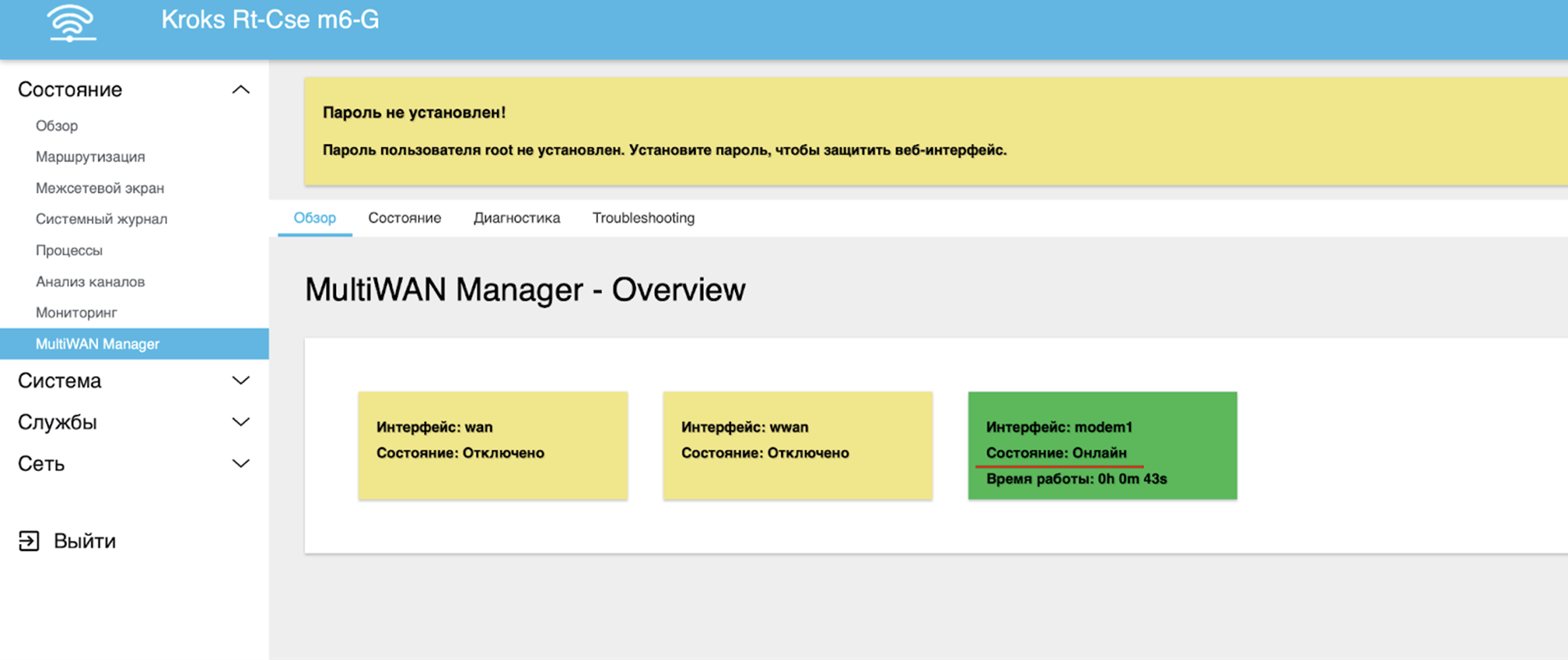Go to Межсетевой экран page
This screenshot has width=1568, height=660.
[x=99, y=188]
